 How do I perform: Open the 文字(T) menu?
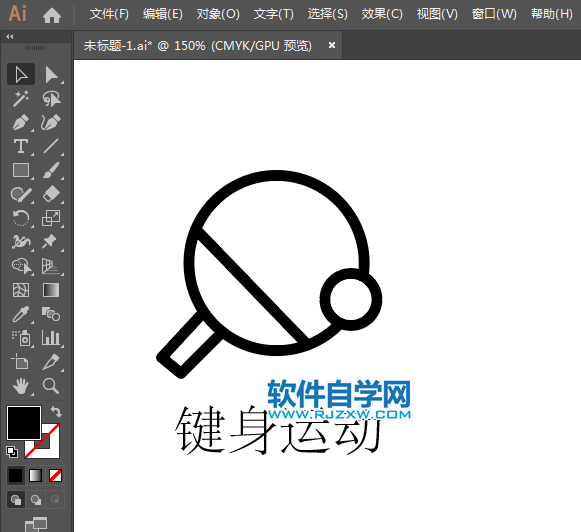pos(273,14)
